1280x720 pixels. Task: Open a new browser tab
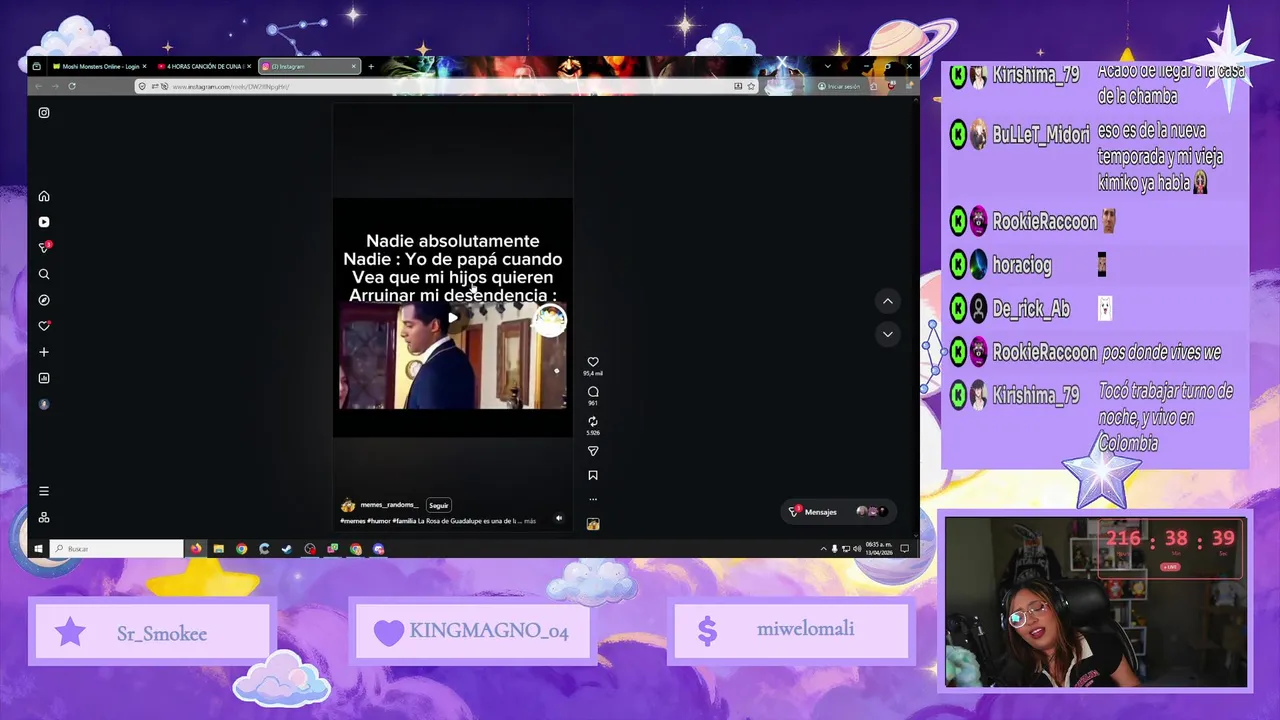pyautogui.click(x=371, y=67)
